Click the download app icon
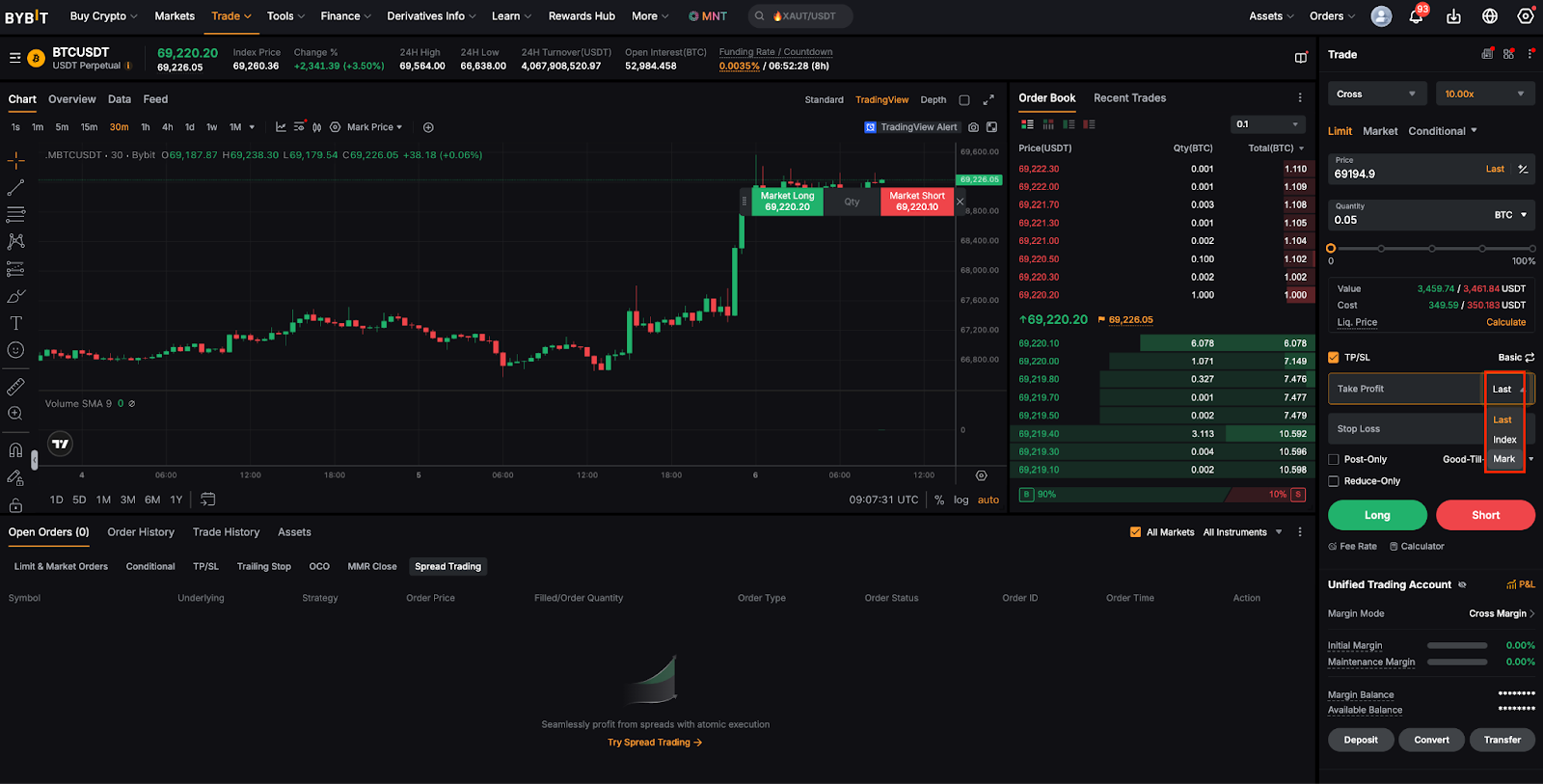The height and width of the screenshot is (784, 1543). click(1454, 16)
